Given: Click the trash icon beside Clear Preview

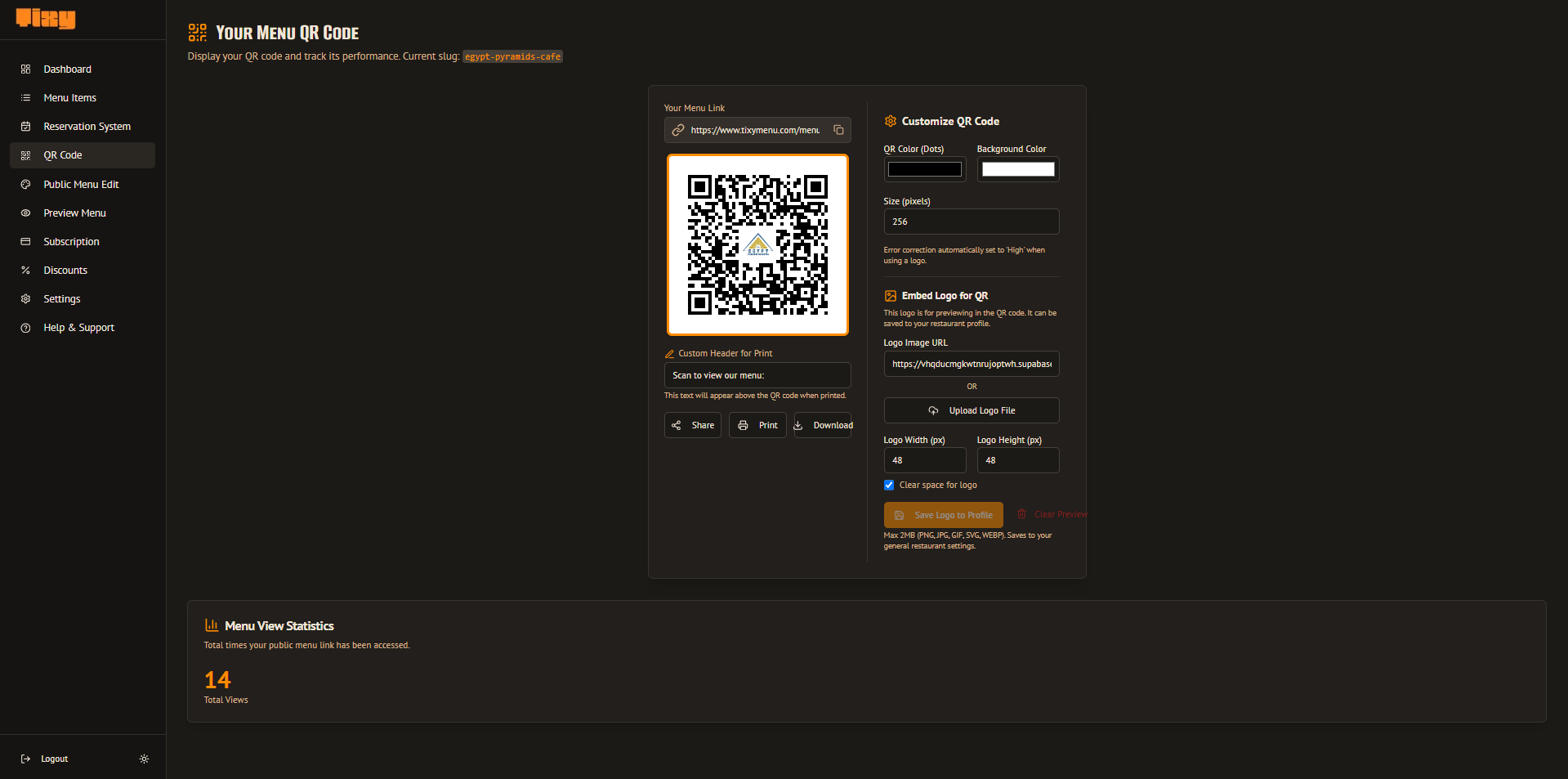Looking at the screenshot, I should point(1021,514).
